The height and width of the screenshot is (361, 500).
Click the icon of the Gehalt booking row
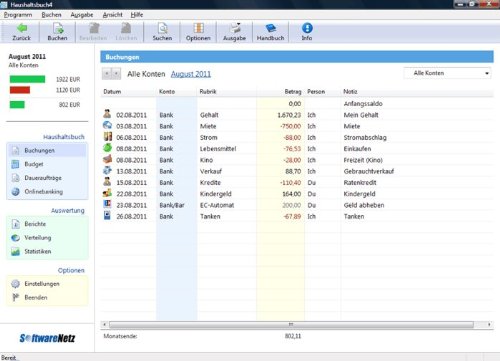107,114
